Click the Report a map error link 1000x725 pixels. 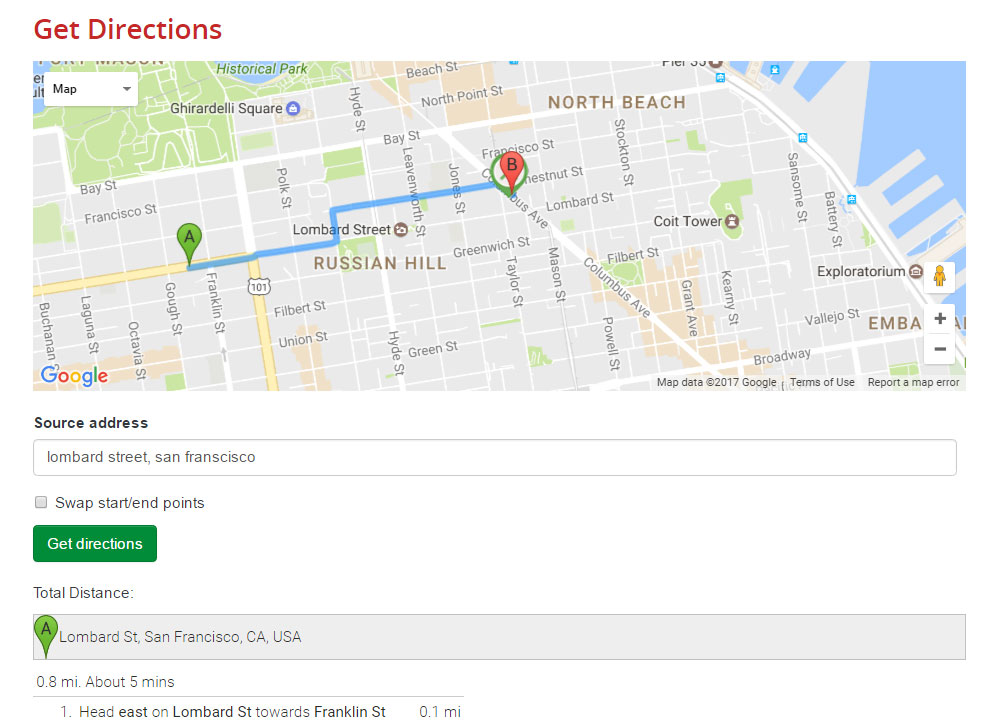[x=913, y=382]
